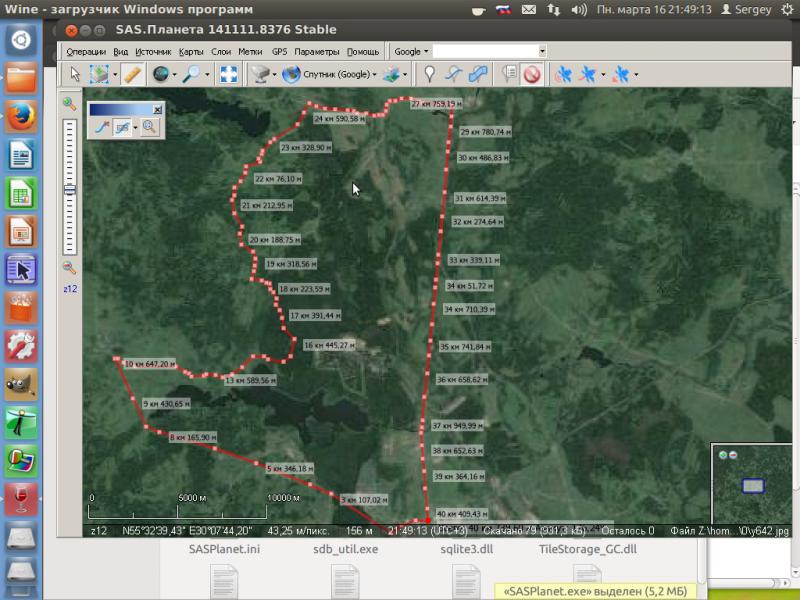Zoom in with the green magnifier icon
The image size is (800, 600).
[69, 104]
